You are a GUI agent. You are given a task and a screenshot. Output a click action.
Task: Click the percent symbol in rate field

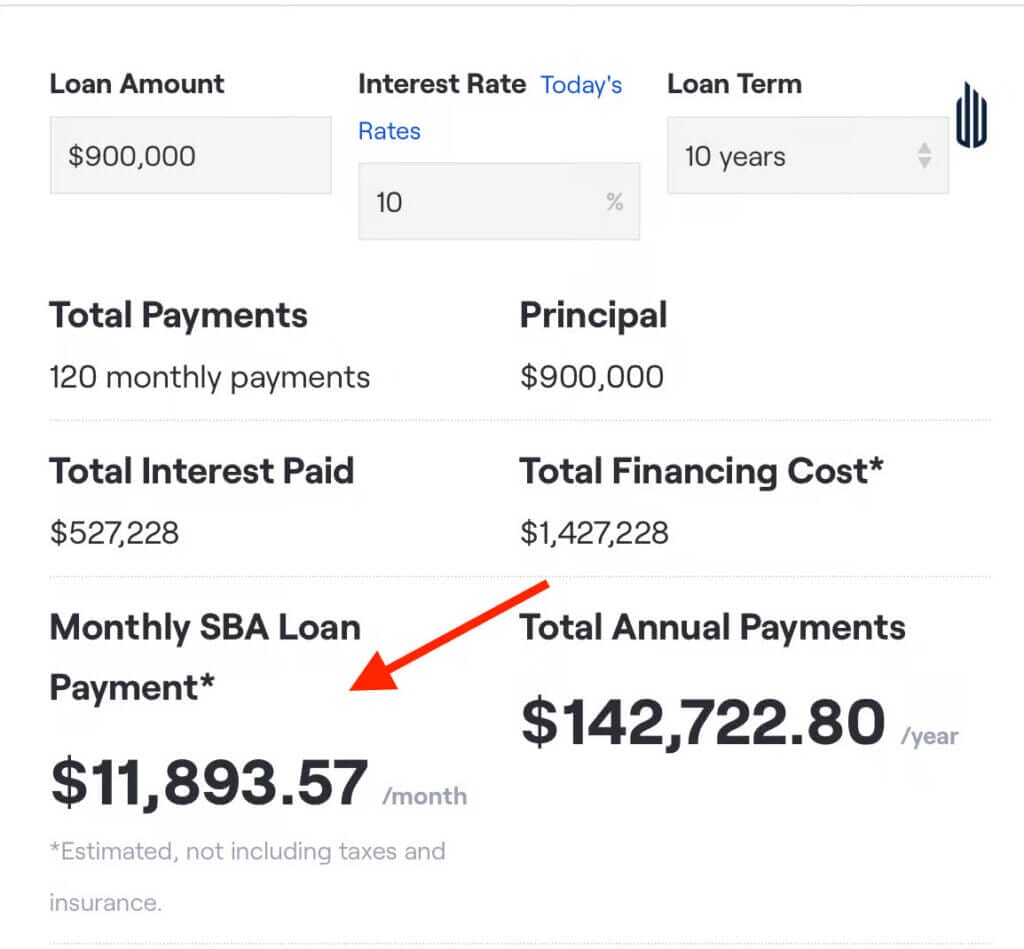pyautogui.click(x=614, y=202)
